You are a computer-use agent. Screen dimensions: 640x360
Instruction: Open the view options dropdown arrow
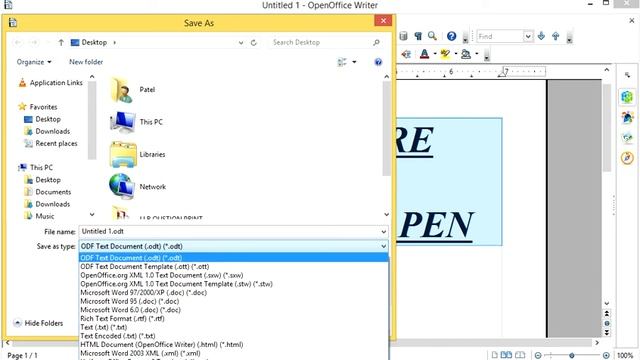tap(354, 62)
